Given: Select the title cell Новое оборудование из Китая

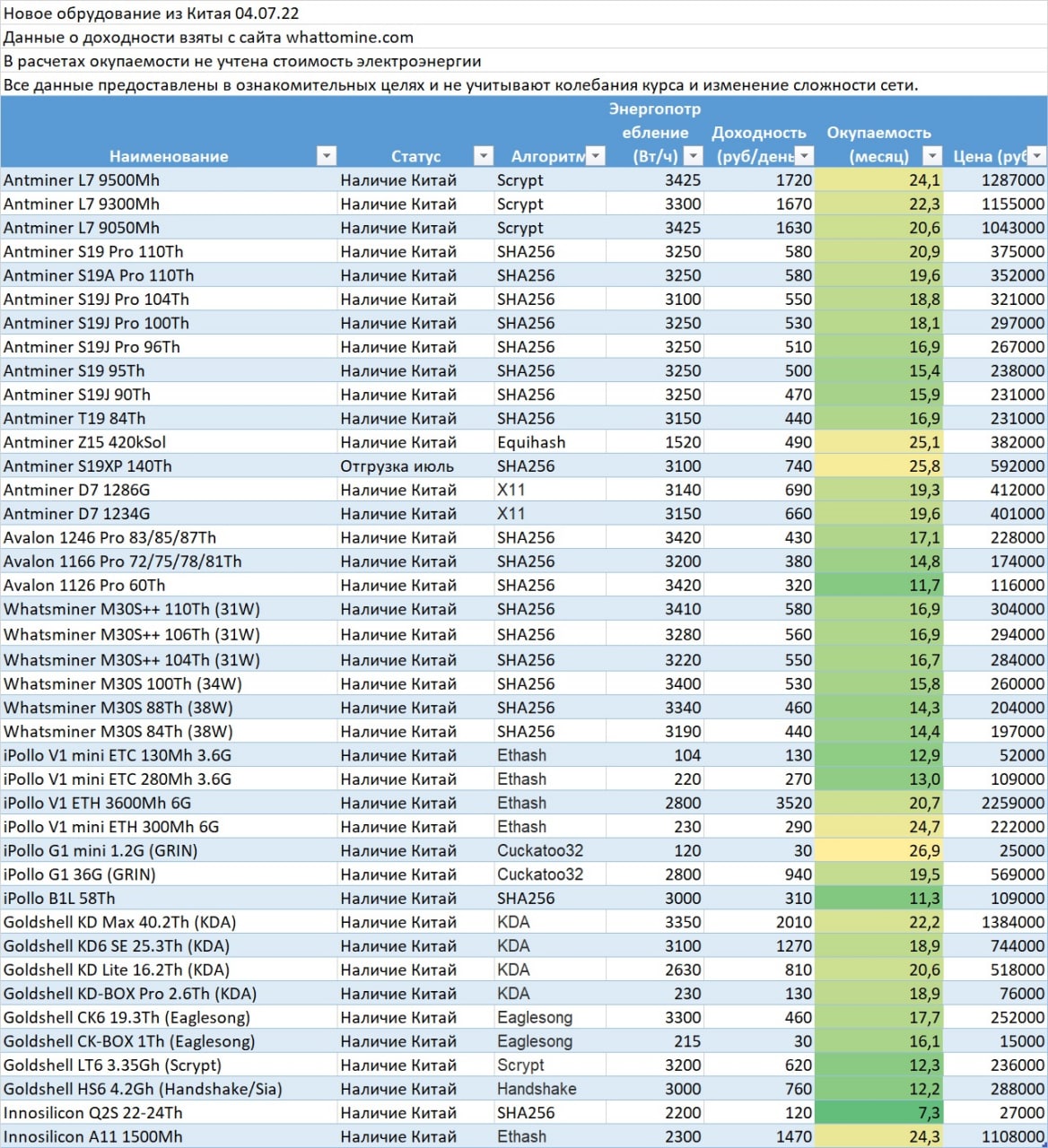Looking at the screenshot, I should pos(152,13).
